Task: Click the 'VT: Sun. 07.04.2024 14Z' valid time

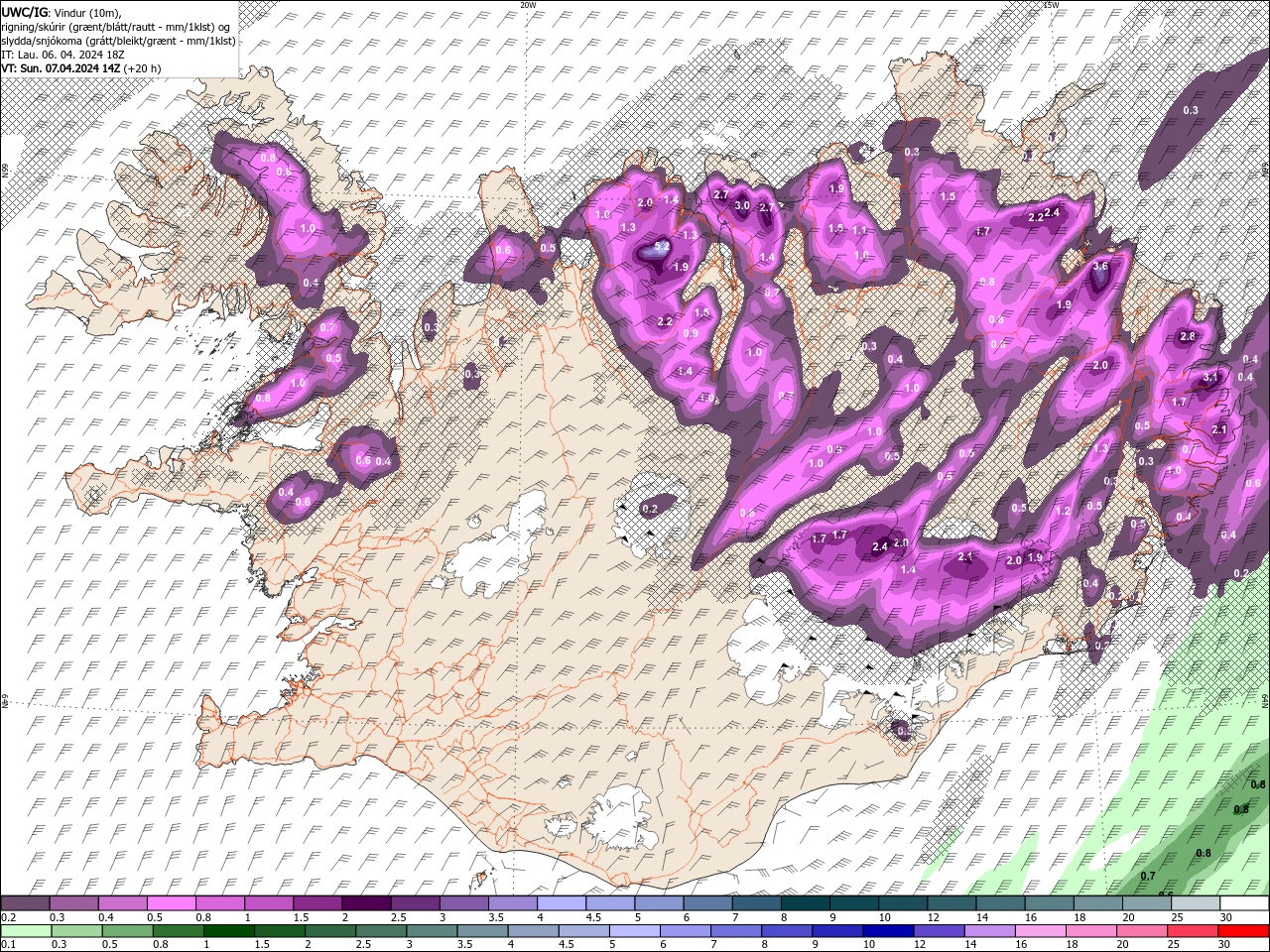Action: 62,68
